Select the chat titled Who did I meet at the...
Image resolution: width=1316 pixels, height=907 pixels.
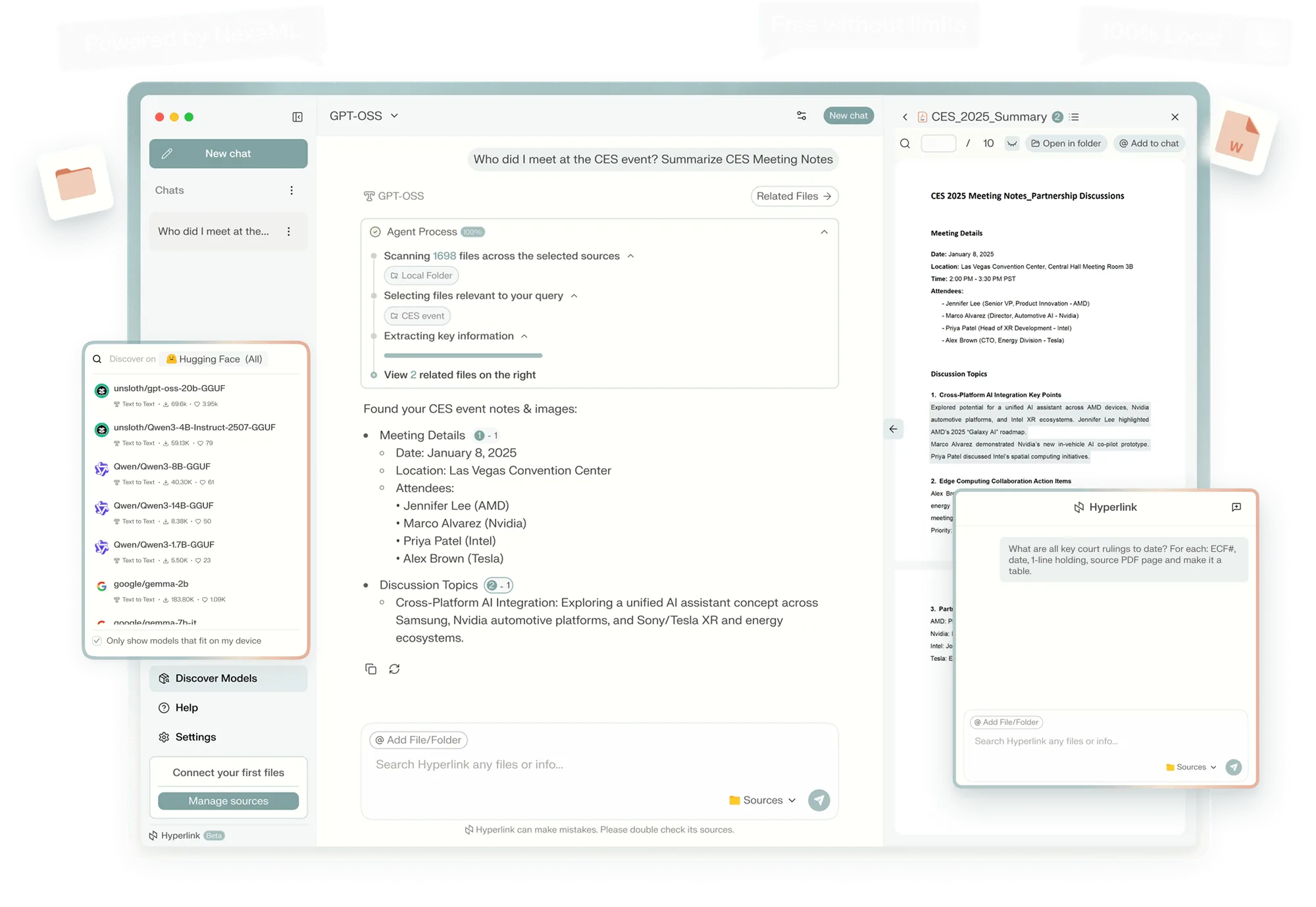(x=213, y=231)
